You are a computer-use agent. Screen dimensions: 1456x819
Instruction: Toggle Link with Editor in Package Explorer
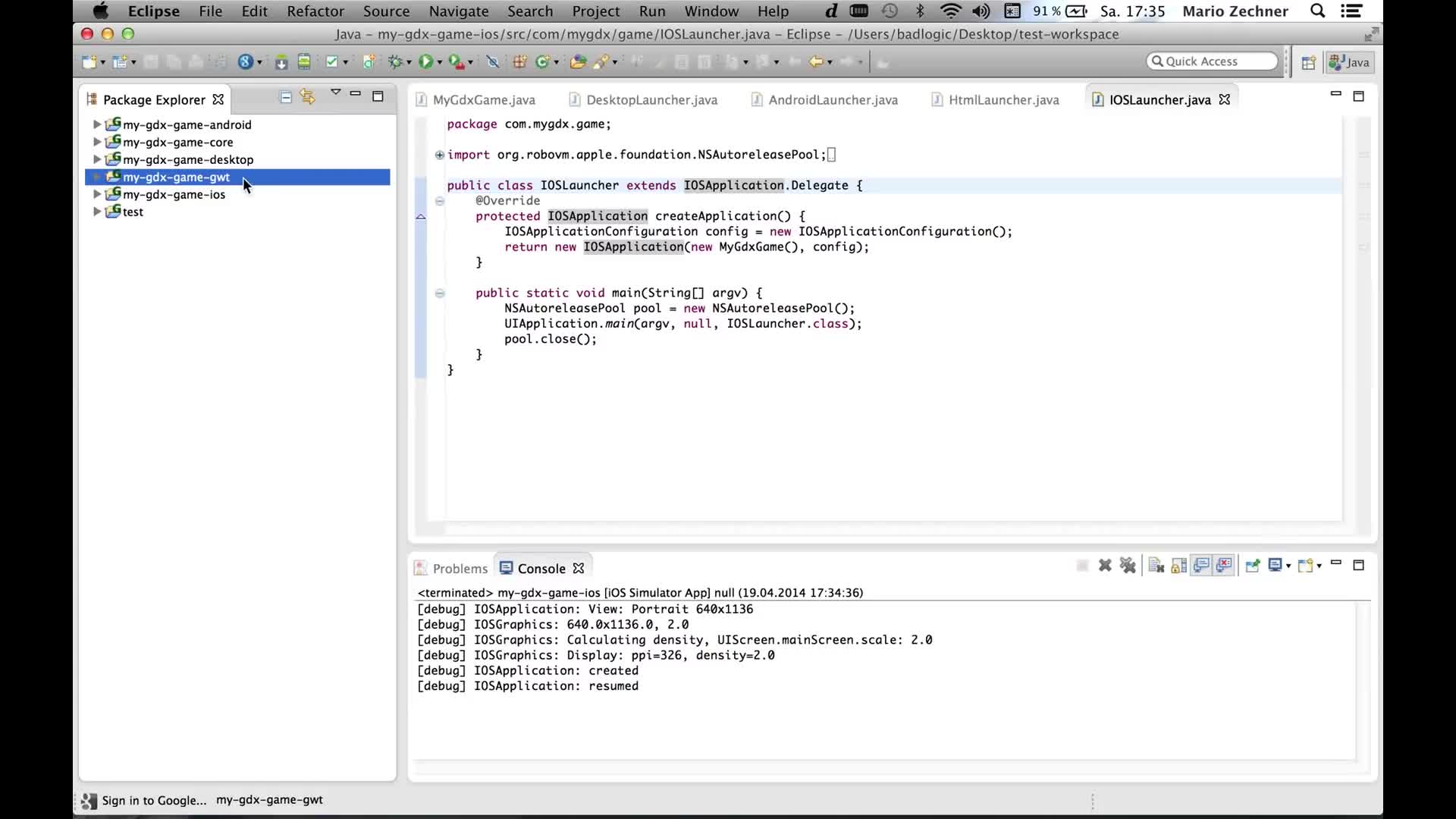[x=307, y=97]
